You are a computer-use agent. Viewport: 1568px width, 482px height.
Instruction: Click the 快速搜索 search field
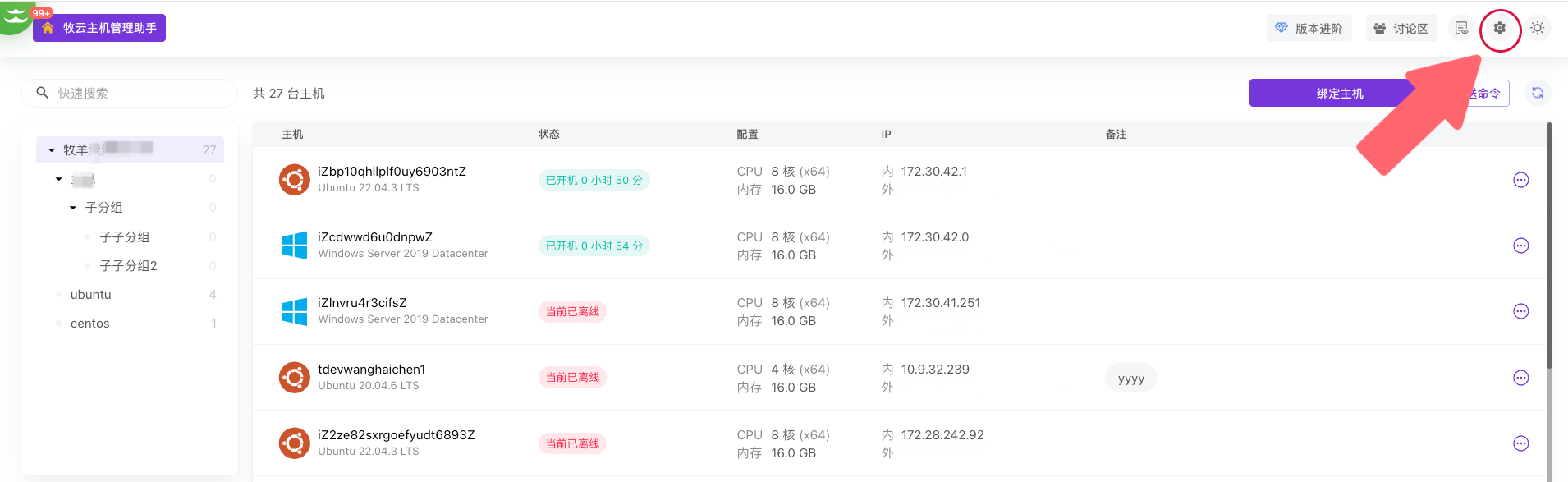pos(140,94)
